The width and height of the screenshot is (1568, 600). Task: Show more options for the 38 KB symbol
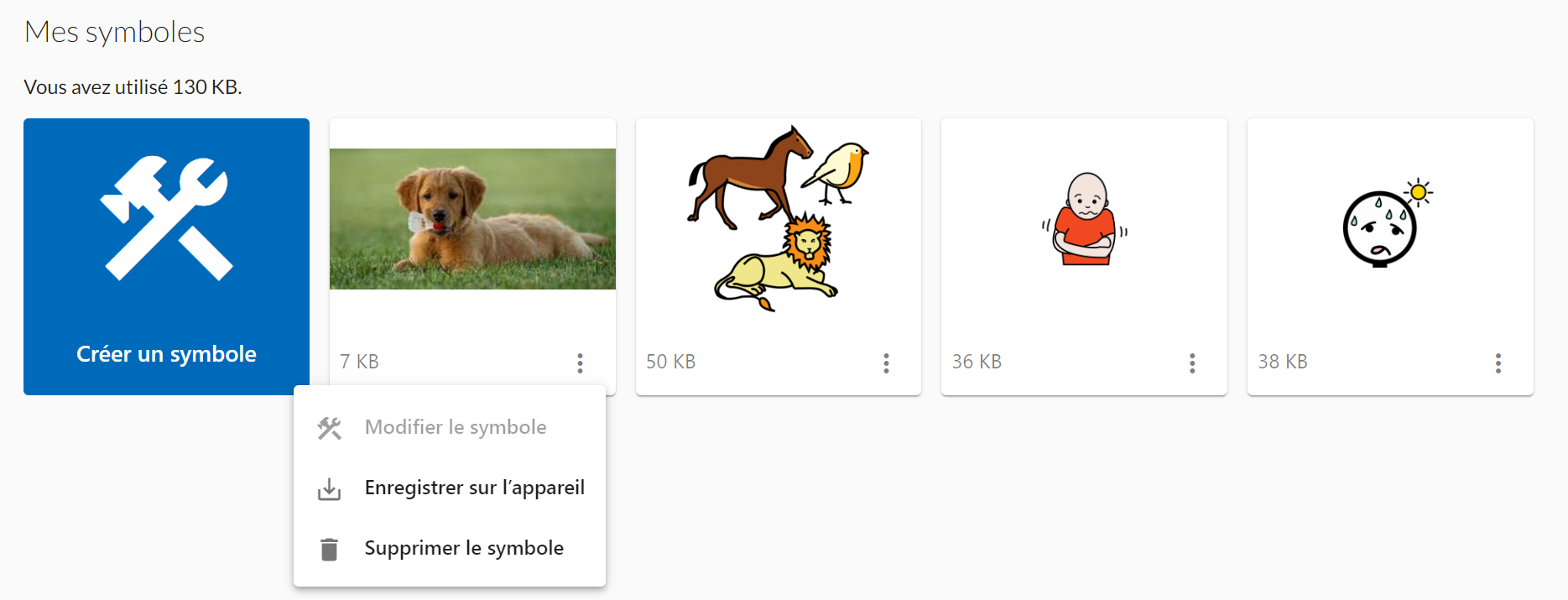[x=1498, y=363]
